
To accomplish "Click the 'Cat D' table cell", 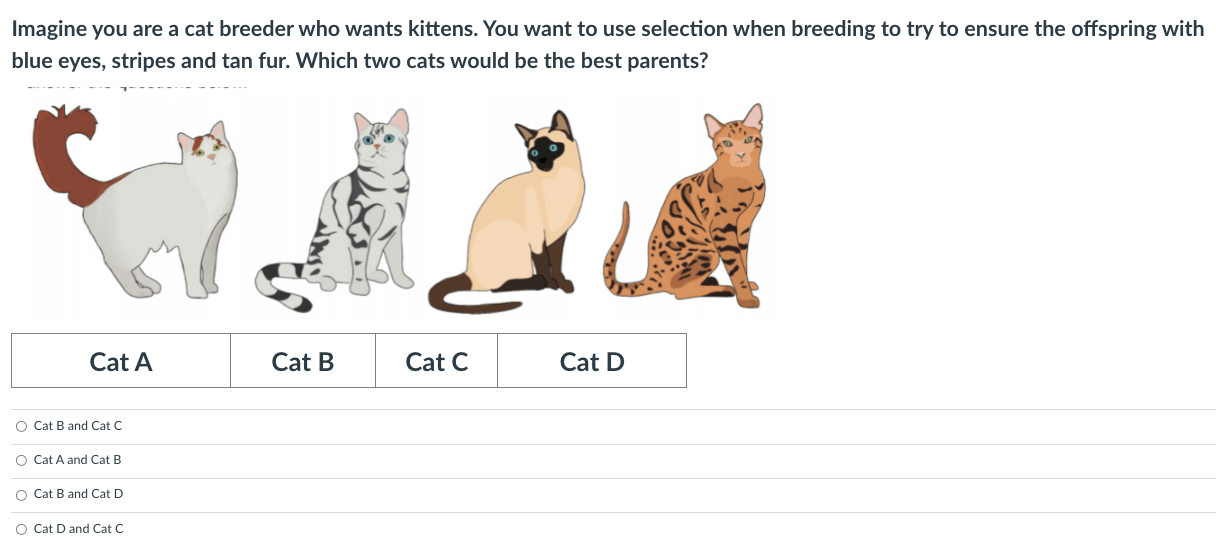I will 592,361.
